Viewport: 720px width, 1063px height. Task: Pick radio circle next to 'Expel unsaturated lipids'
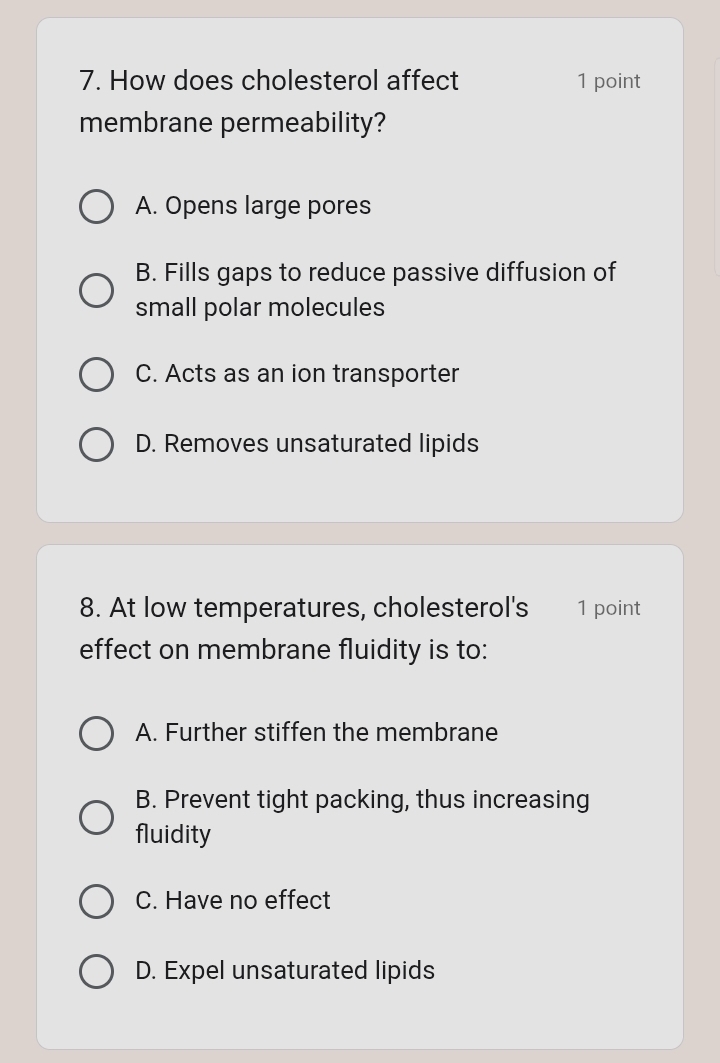(97, 972)
